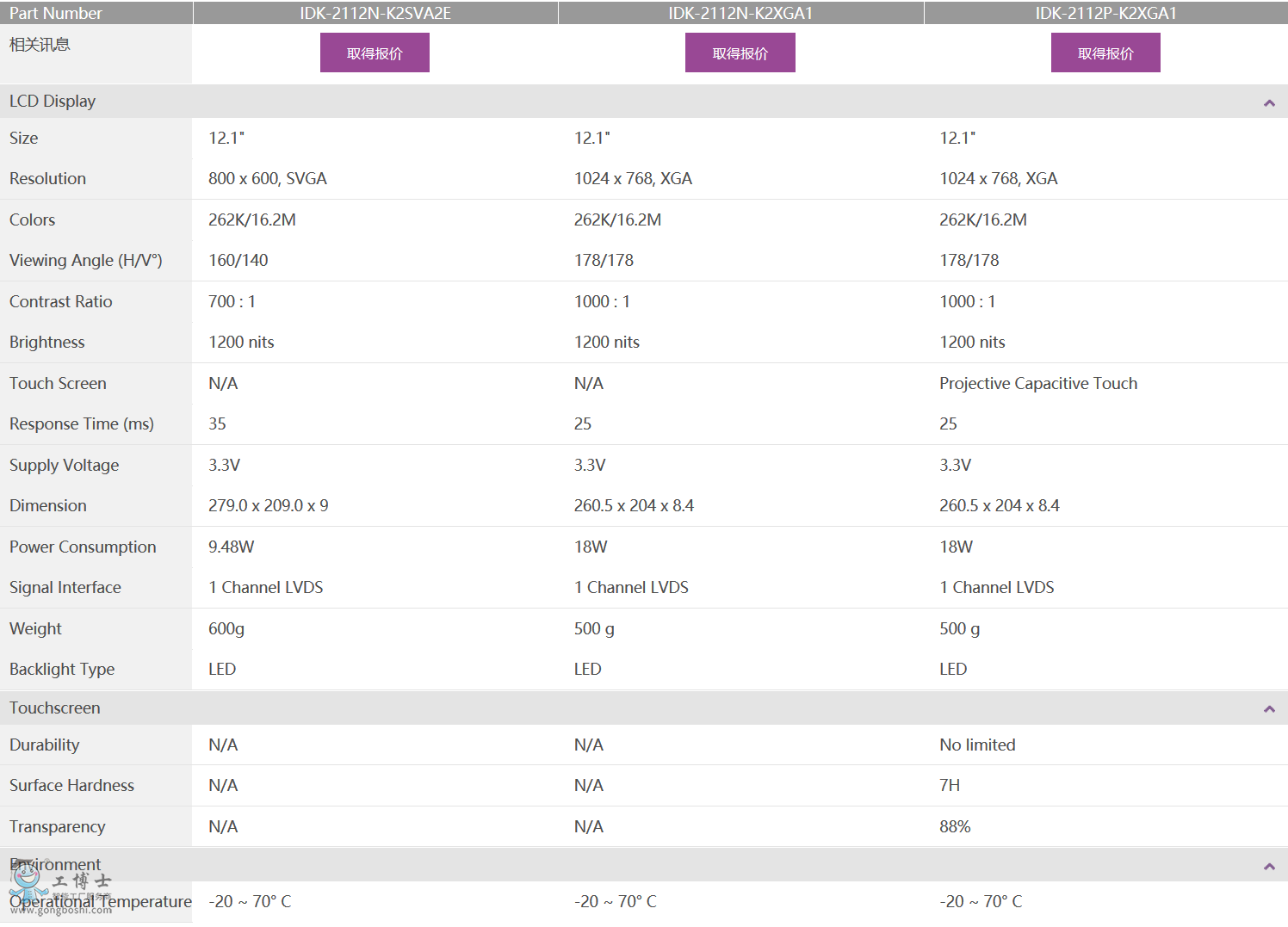This screenshot has height=927, width=1288.
Task: Click the Touchscreen section title text
Action: (x=55, y=708)
